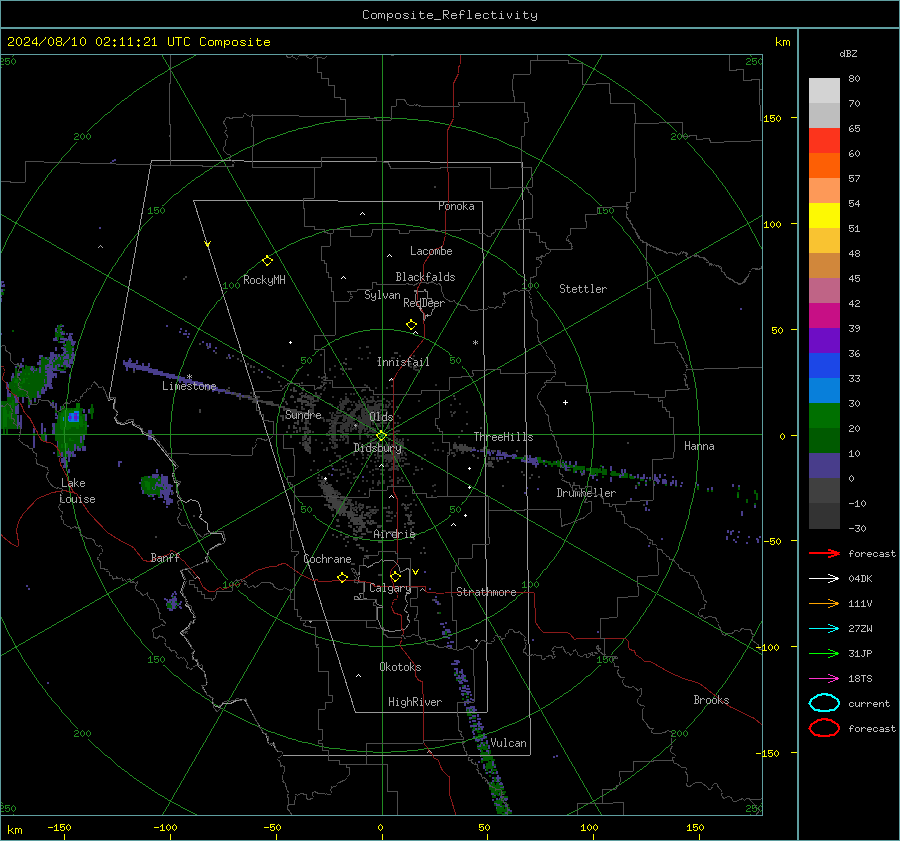Click the dBZ legend heading
The height and width of the screenshot is (841, 900).
point(848,53)
